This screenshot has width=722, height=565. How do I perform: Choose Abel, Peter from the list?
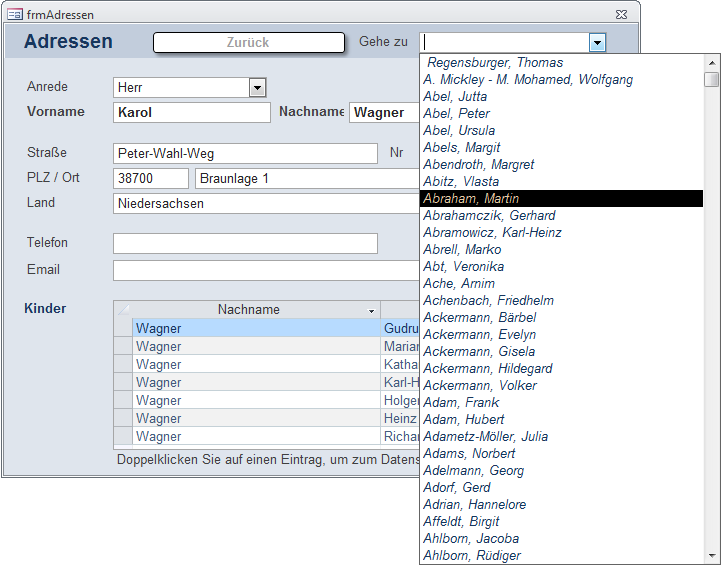[562, 114]
